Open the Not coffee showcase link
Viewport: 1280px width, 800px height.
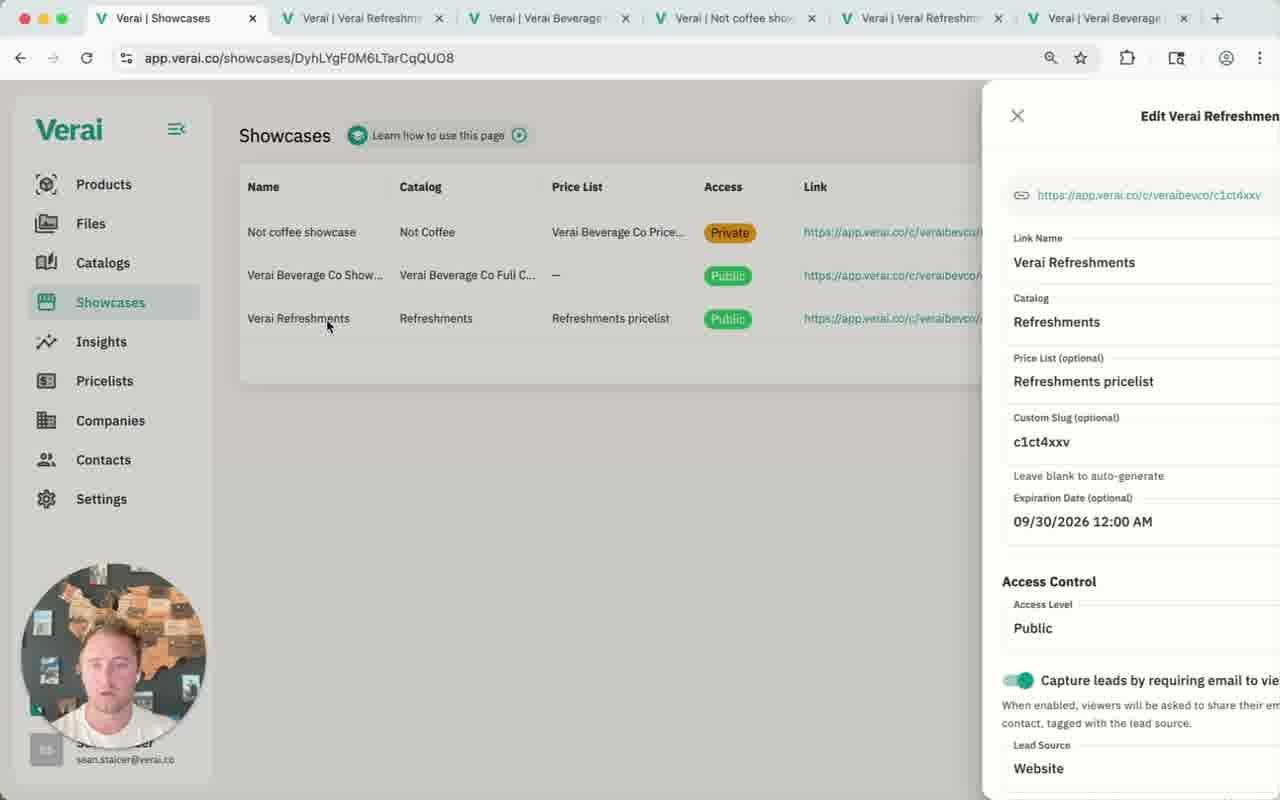[x=892, y=232]
